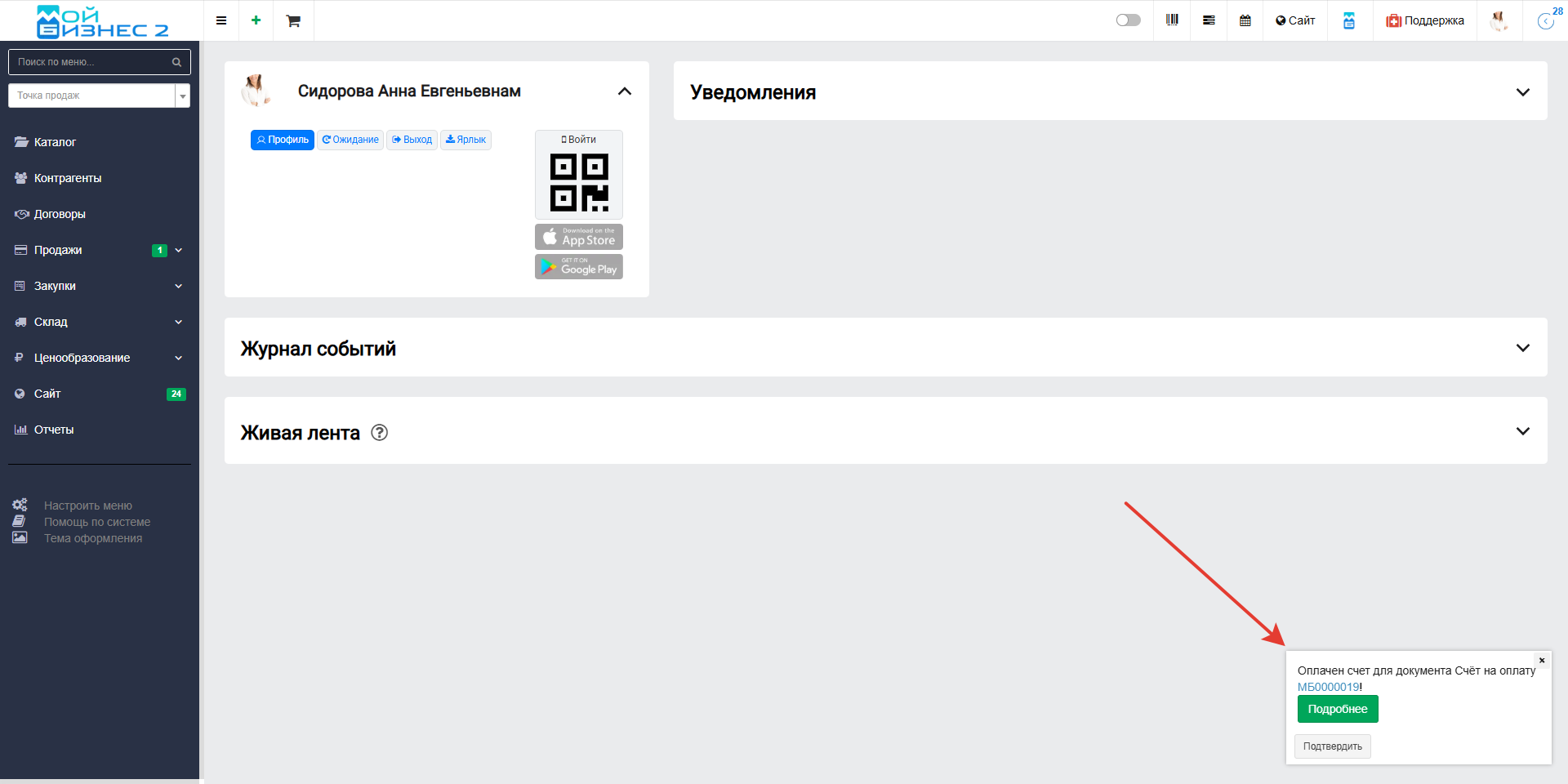Open the clock icon with 28 badge

(x=1546, y=20)
